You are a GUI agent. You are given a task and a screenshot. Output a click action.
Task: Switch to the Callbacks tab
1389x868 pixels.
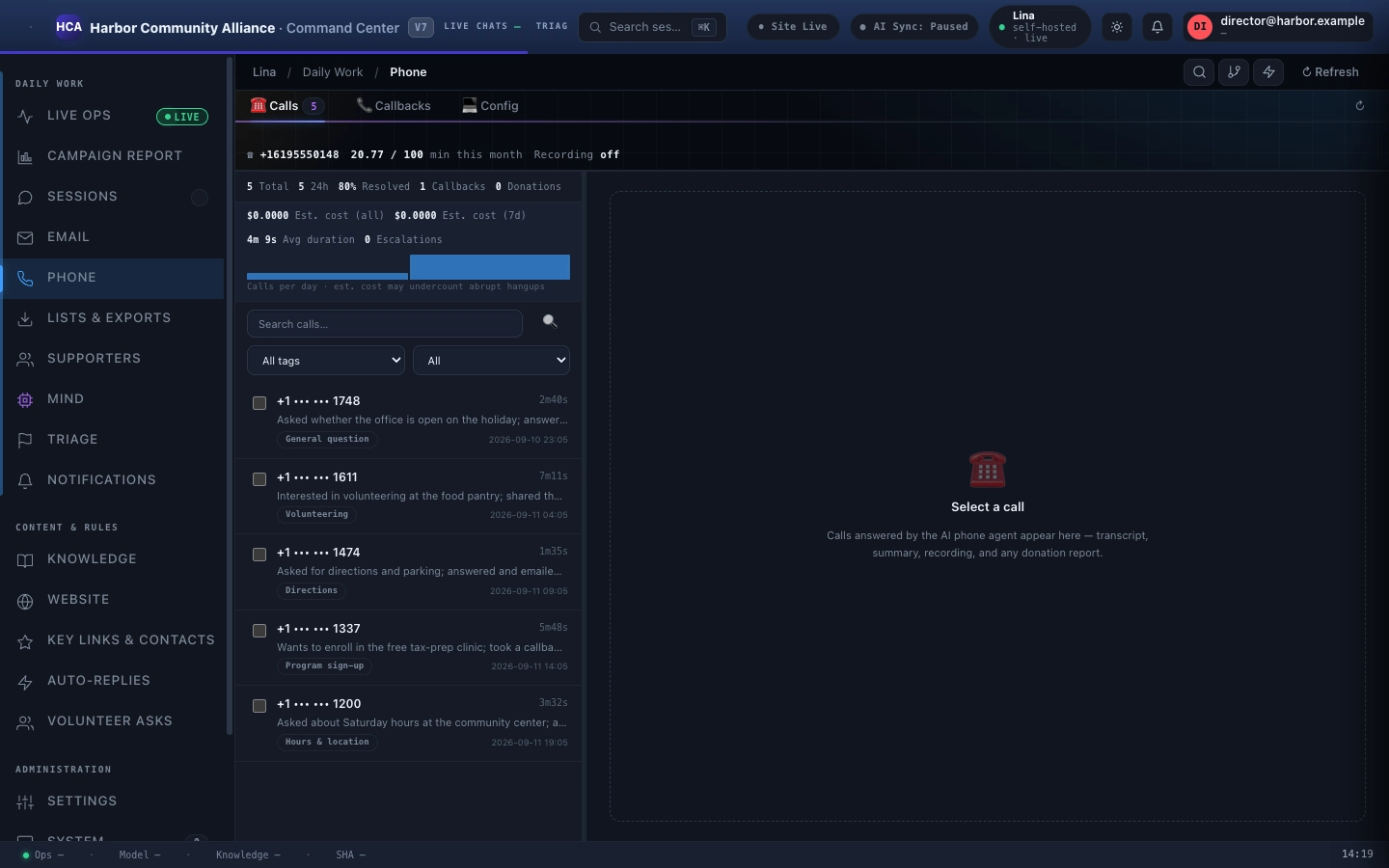[x=394, y=106]
